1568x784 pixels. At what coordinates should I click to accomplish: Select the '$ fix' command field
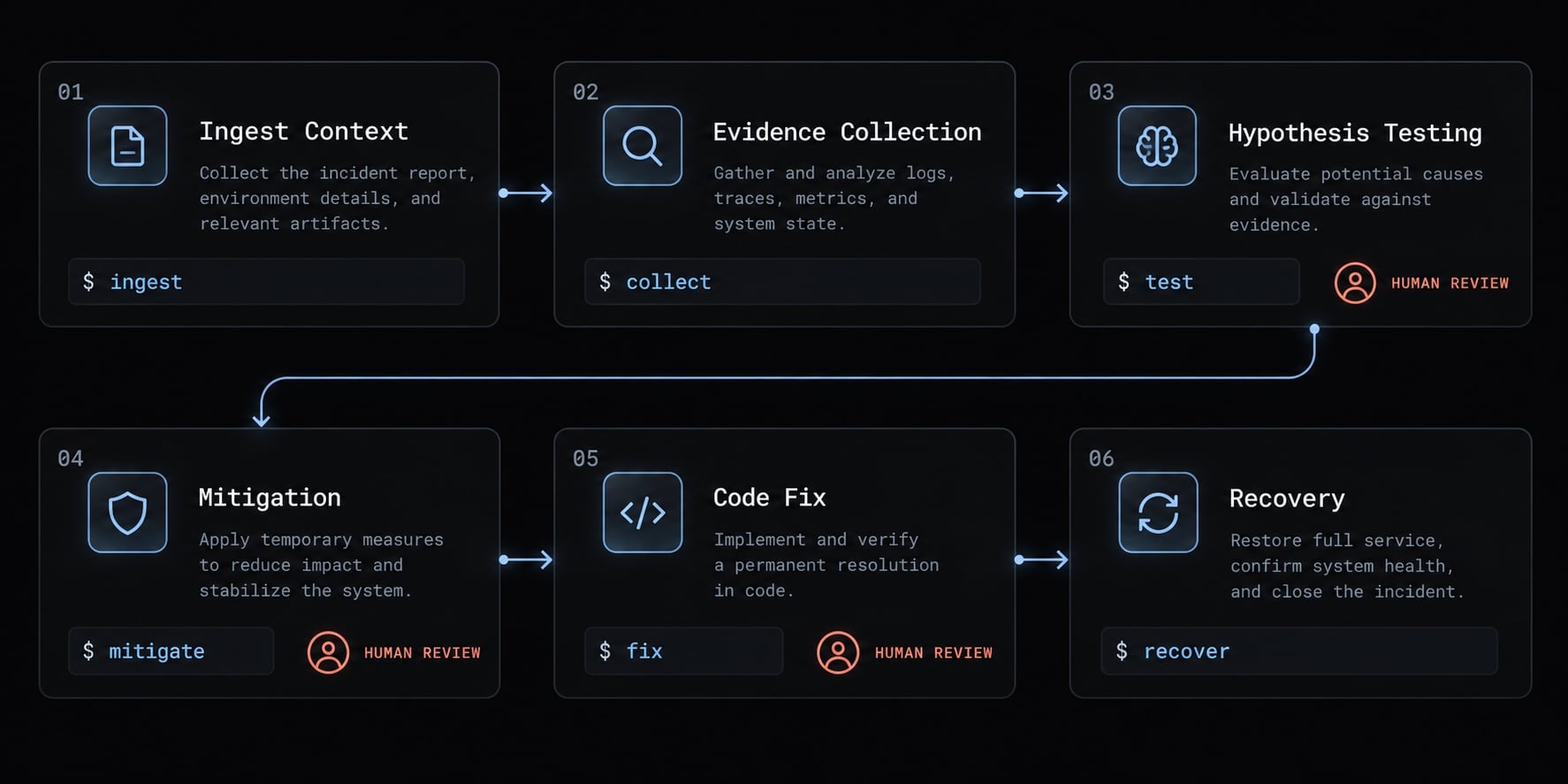pos(684,651)
